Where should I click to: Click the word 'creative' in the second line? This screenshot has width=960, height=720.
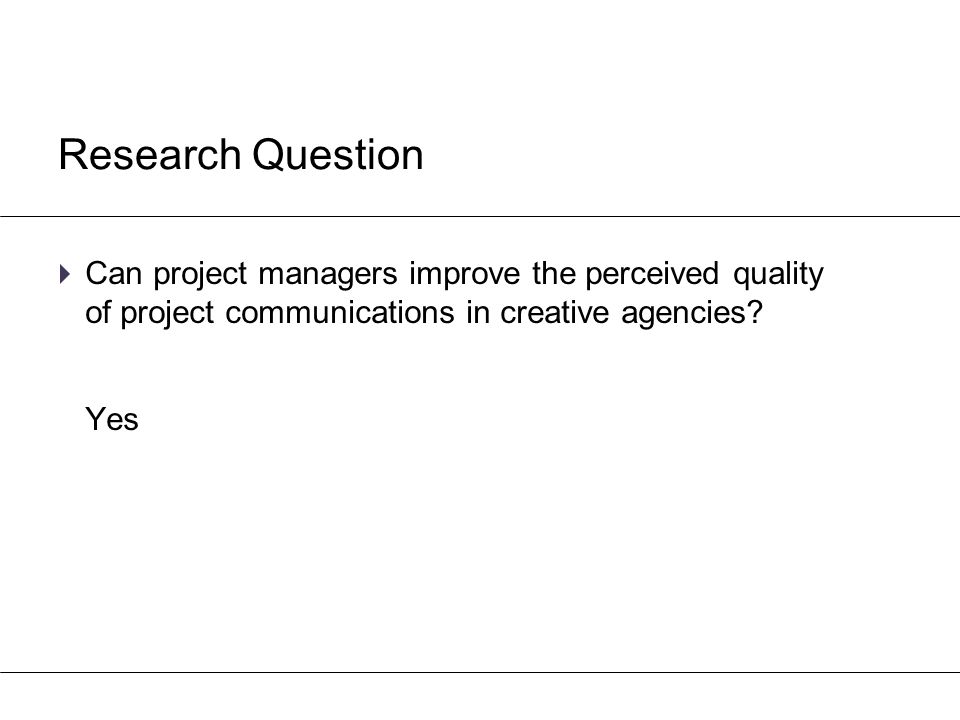(555, 312)
